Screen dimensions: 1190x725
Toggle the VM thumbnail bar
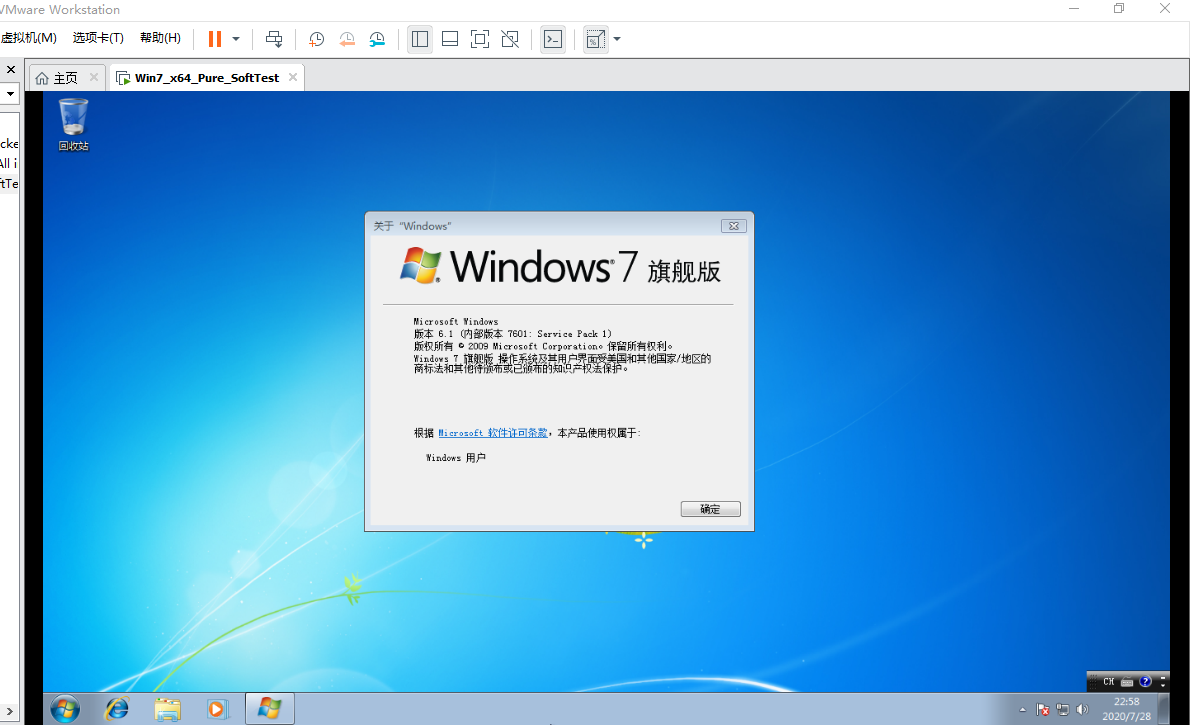[449, 39]
